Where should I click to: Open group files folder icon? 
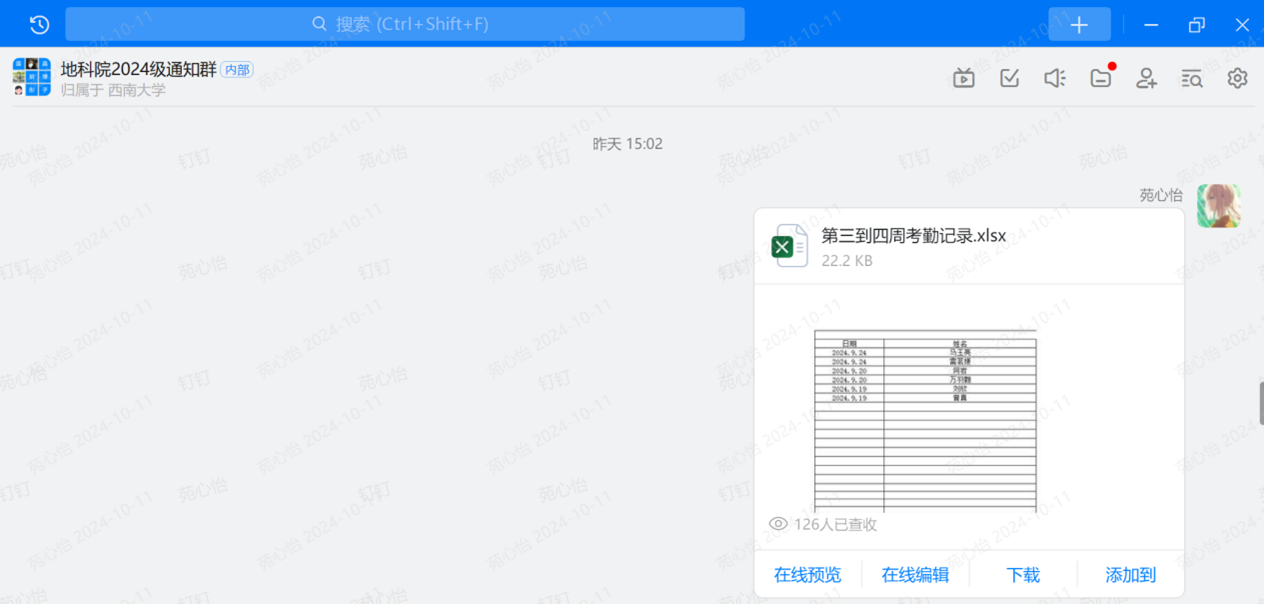click(1101, 78)
